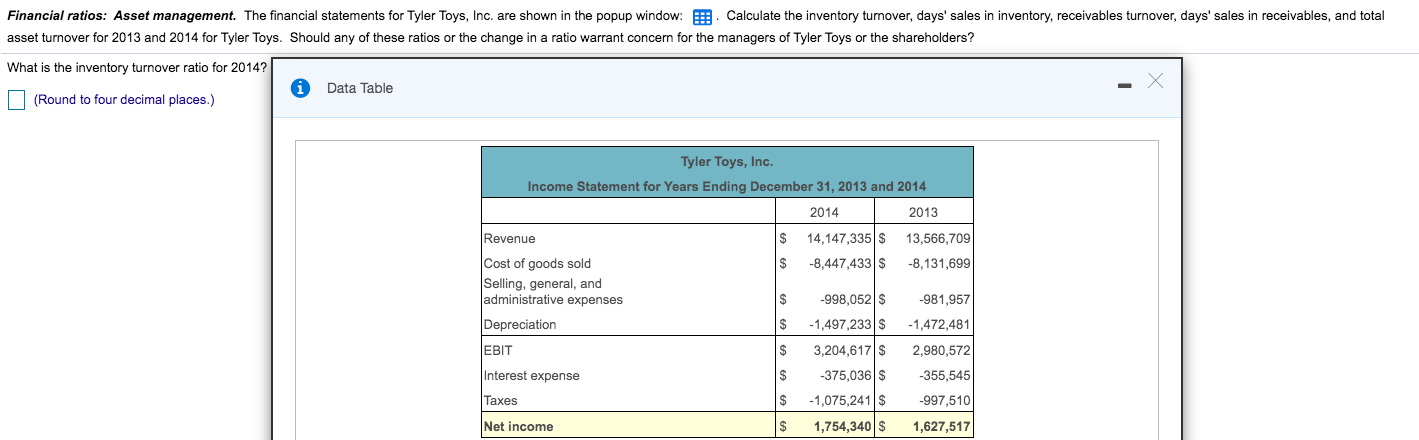1419x440 pixels.
Task: Click the Interest expense row label
Action: pos(532,376)
